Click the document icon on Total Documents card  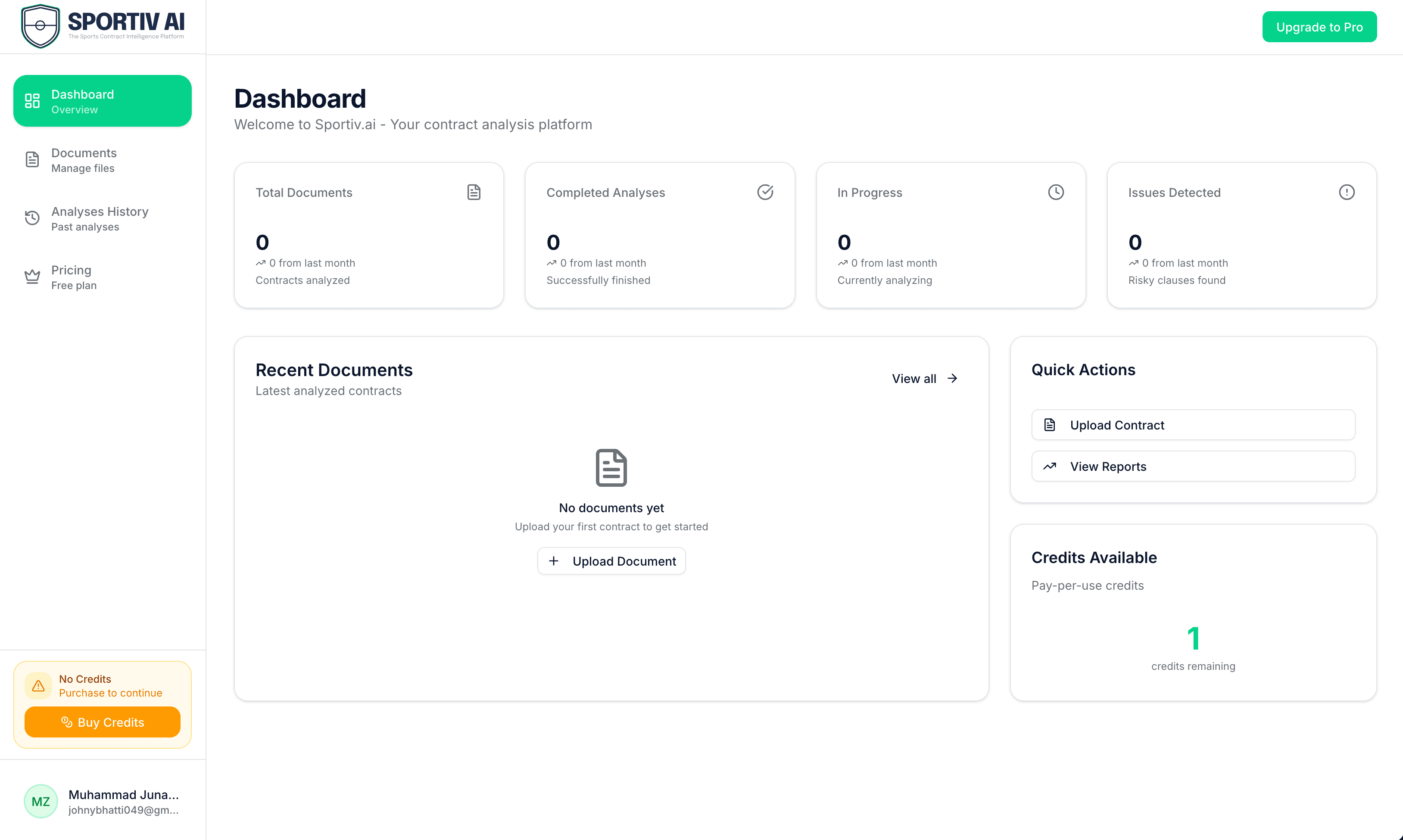coord(474,192)
